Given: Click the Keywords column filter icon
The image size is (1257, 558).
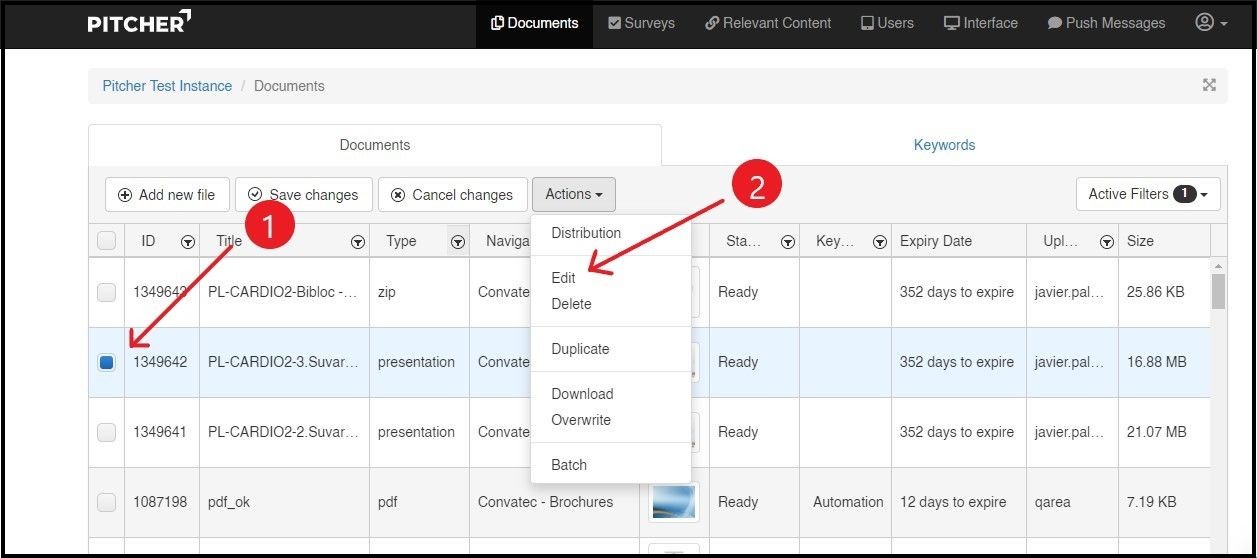Looking at the screenshot, I should click(879, 242).
